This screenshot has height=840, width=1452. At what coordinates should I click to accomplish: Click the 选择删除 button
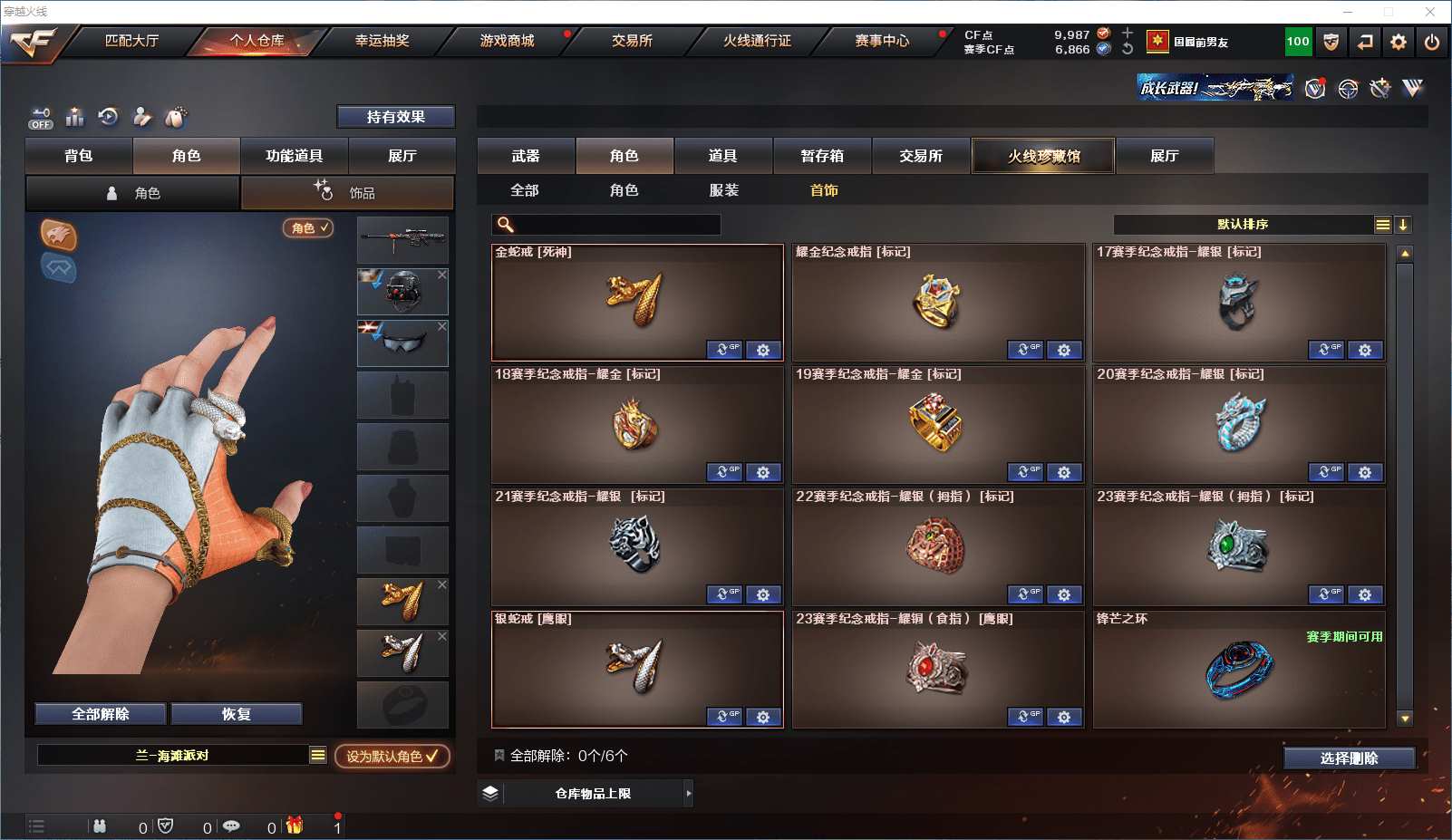point(1349,758)
